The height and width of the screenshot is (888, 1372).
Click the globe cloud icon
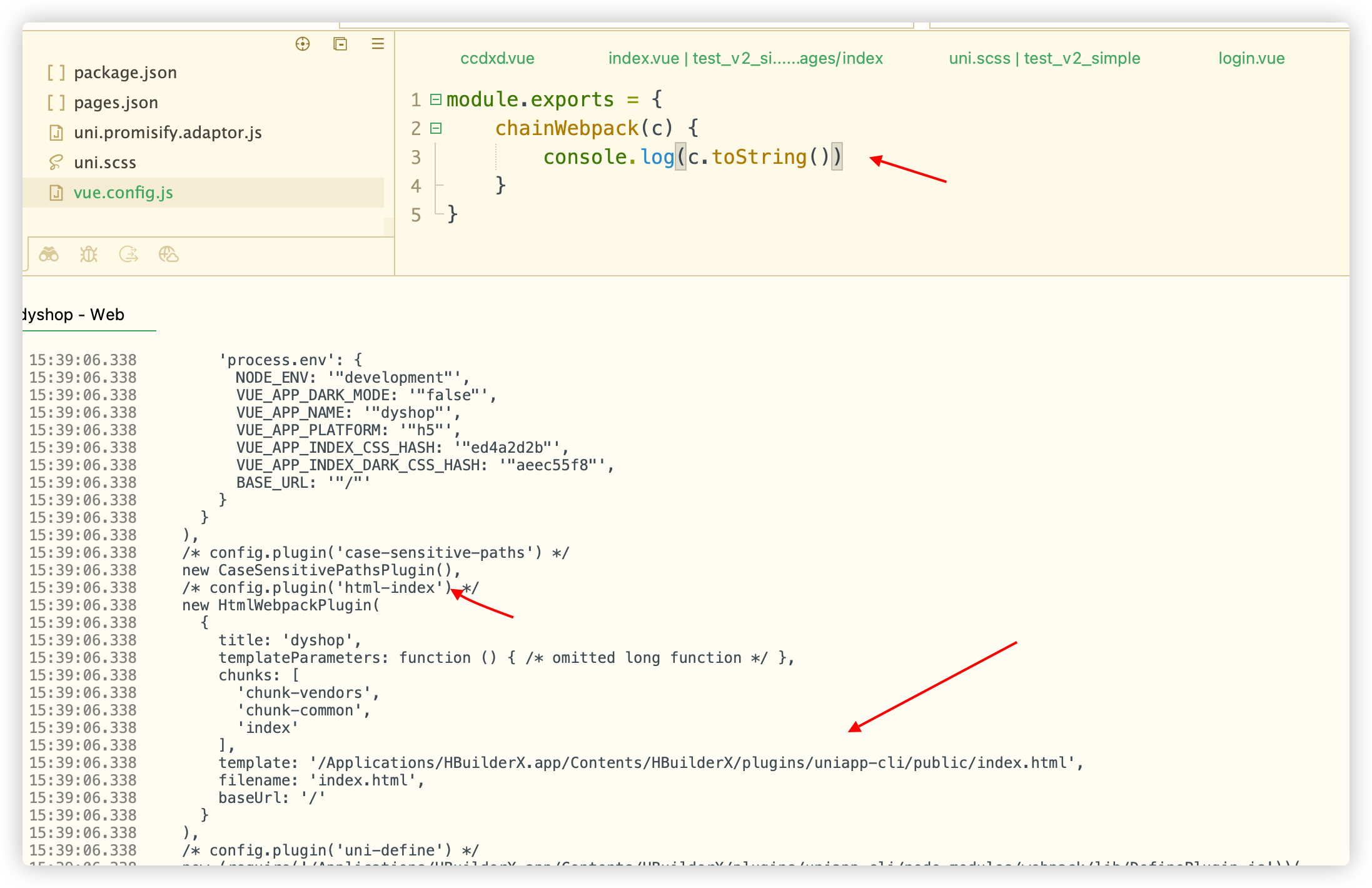[x=169, y=255]
